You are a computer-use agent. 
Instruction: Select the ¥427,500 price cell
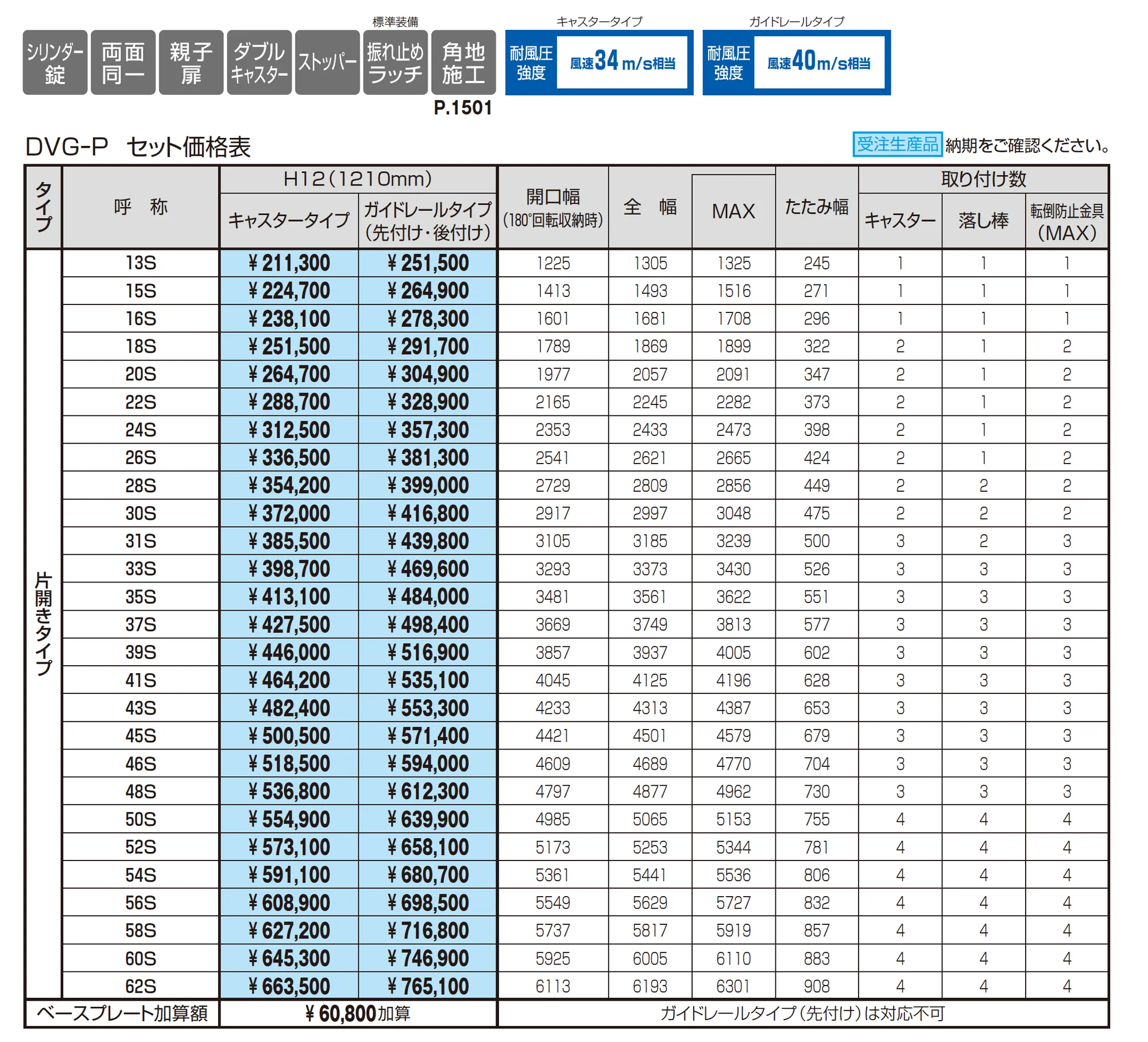click(289, 624)
